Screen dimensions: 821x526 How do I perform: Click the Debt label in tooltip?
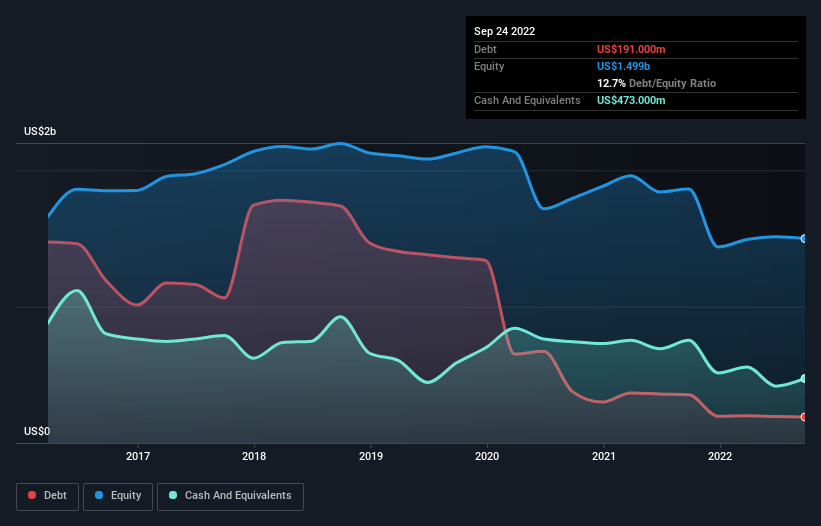(485, 49)
